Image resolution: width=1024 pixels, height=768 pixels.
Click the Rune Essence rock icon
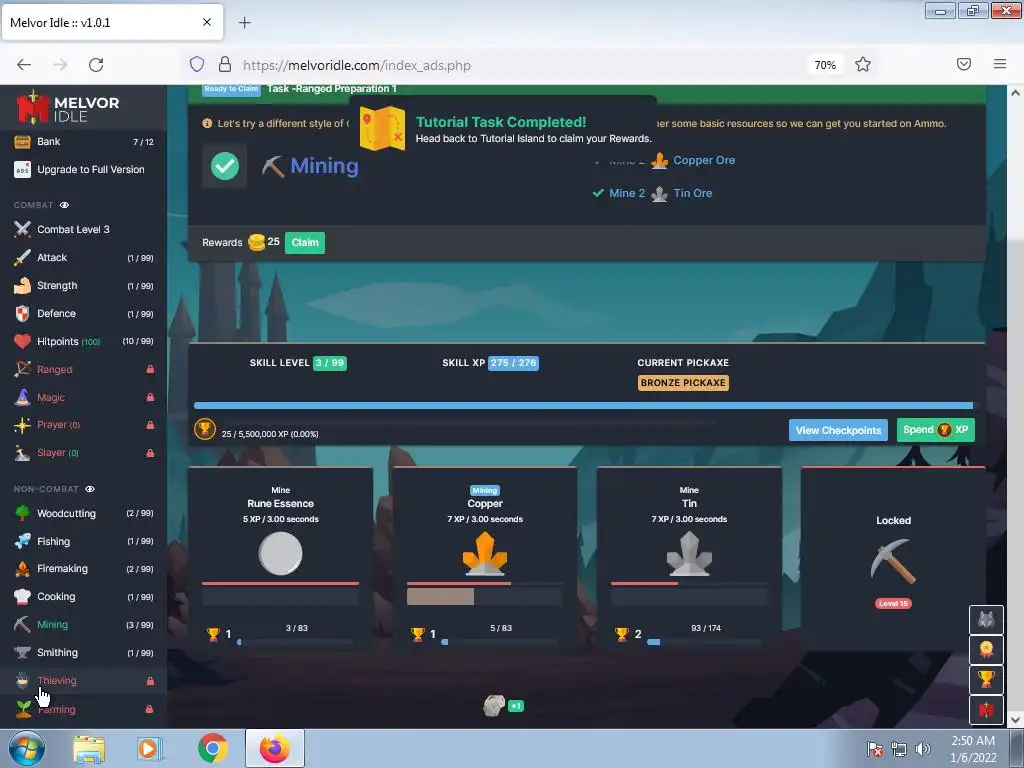coord(280,554)
